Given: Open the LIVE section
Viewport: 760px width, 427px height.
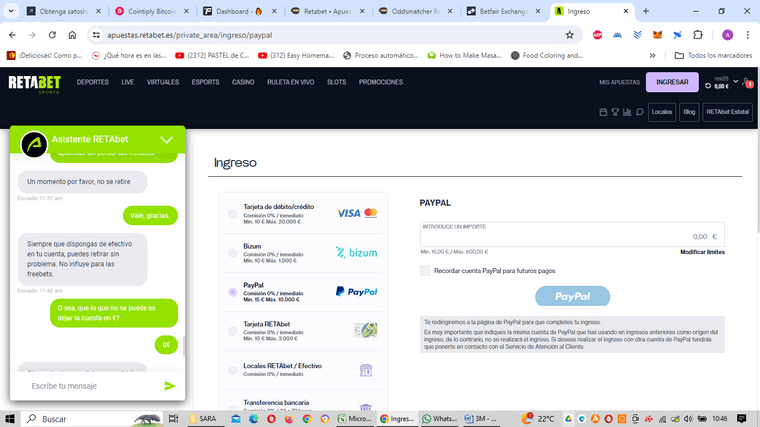Looking at the screenshot, I should pos(127,82).
